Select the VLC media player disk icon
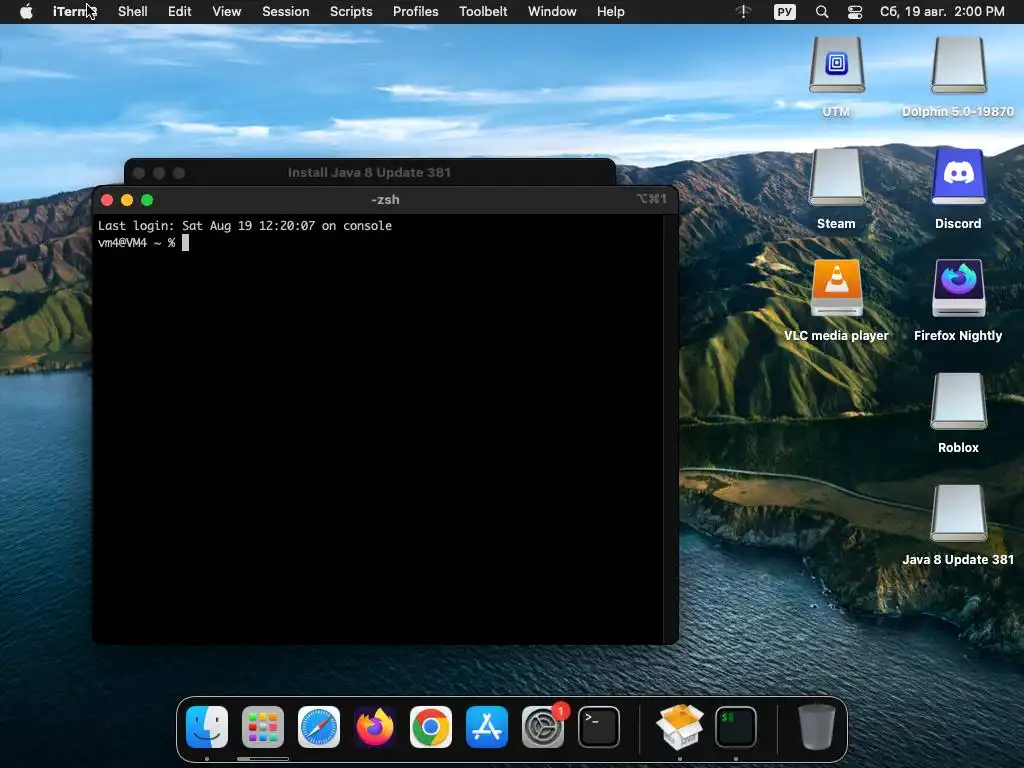The height and width of the screenshot is (768, 1024). (837, 288)
